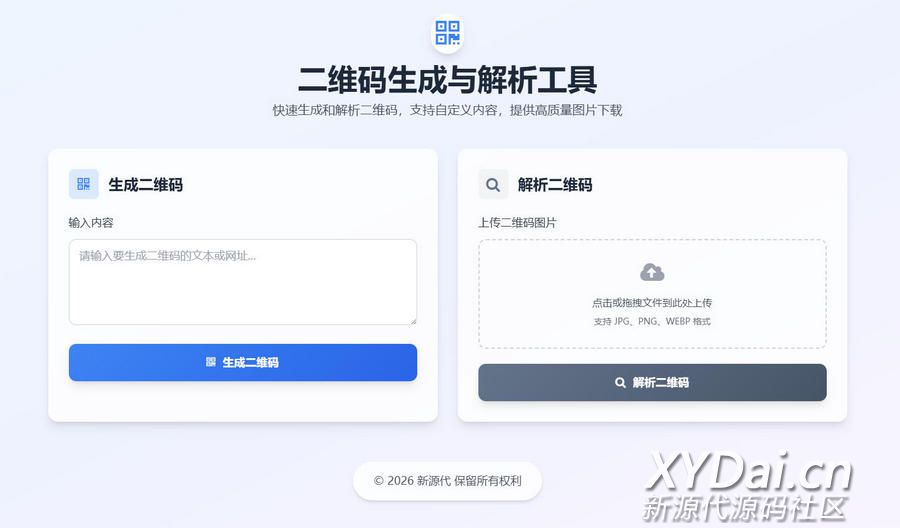Viewport: 900px width, 528px height.
Task: Open the dashed upload drop zone
Action: pyautogui.click(x=652, y=294)
